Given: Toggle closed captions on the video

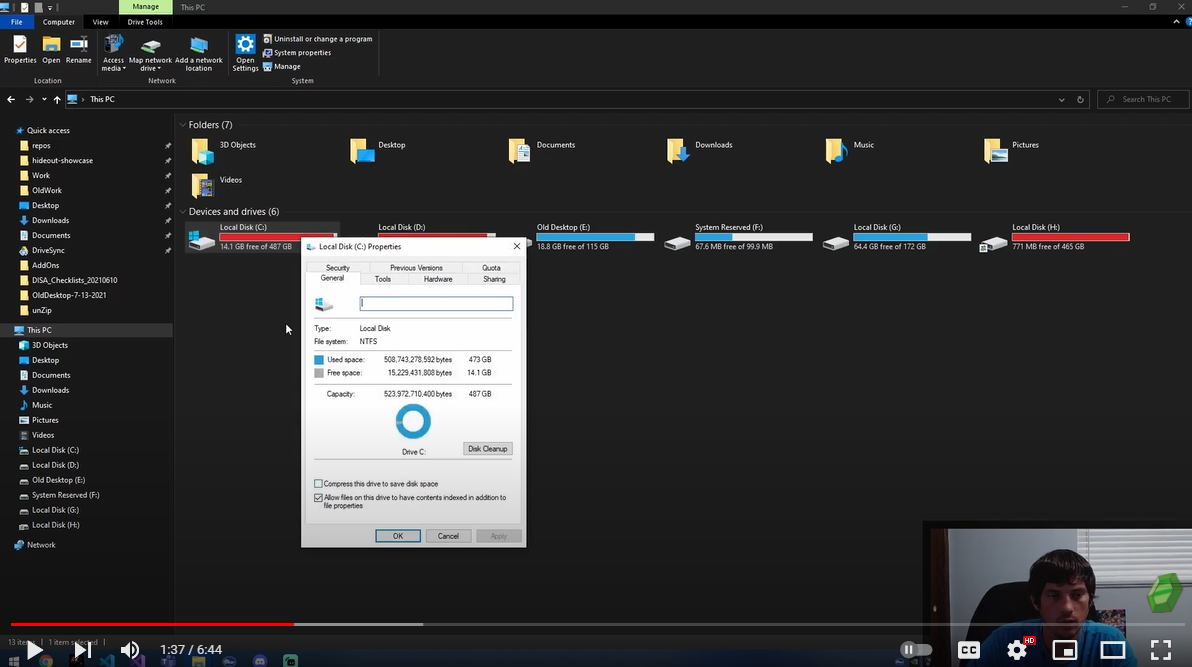Looking at the screenshot, I should [968, 650].
